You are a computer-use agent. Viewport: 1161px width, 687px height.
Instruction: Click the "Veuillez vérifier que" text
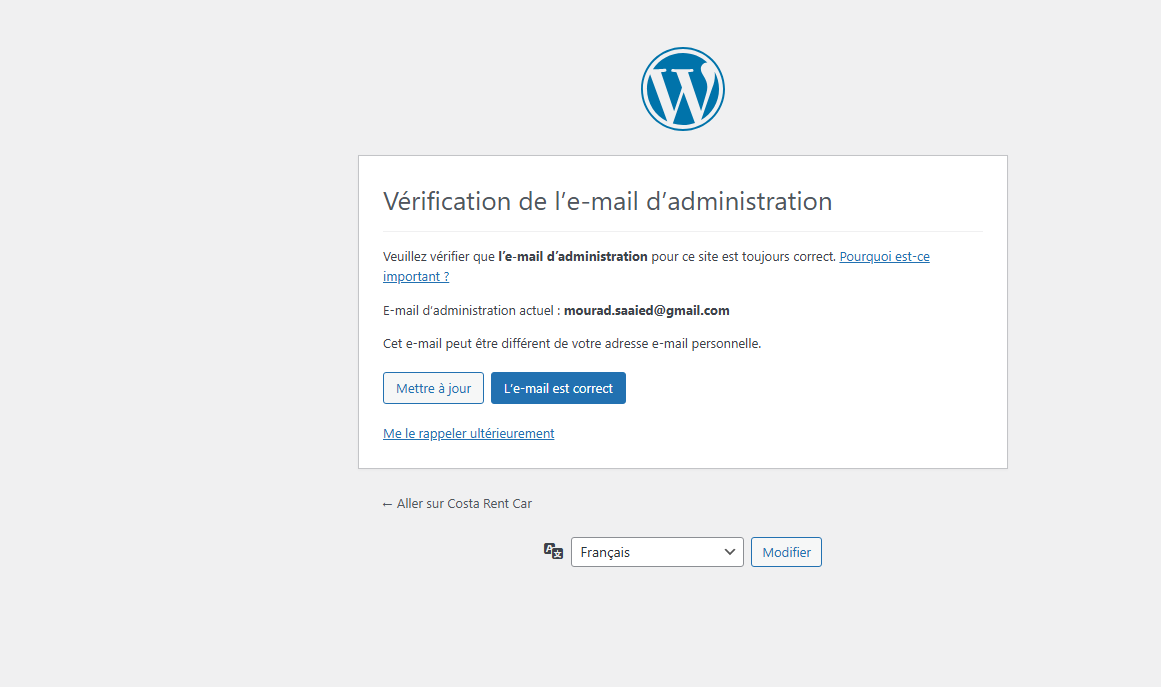(x=438, y=257)
